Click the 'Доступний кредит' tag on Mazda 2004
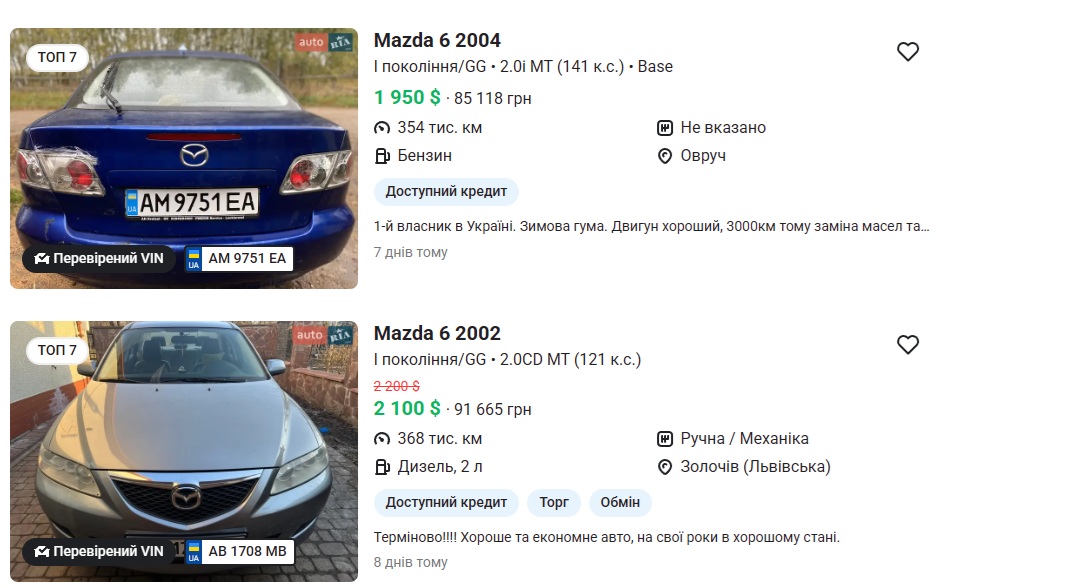This screenshot has height=588, width=1089. 446,192
